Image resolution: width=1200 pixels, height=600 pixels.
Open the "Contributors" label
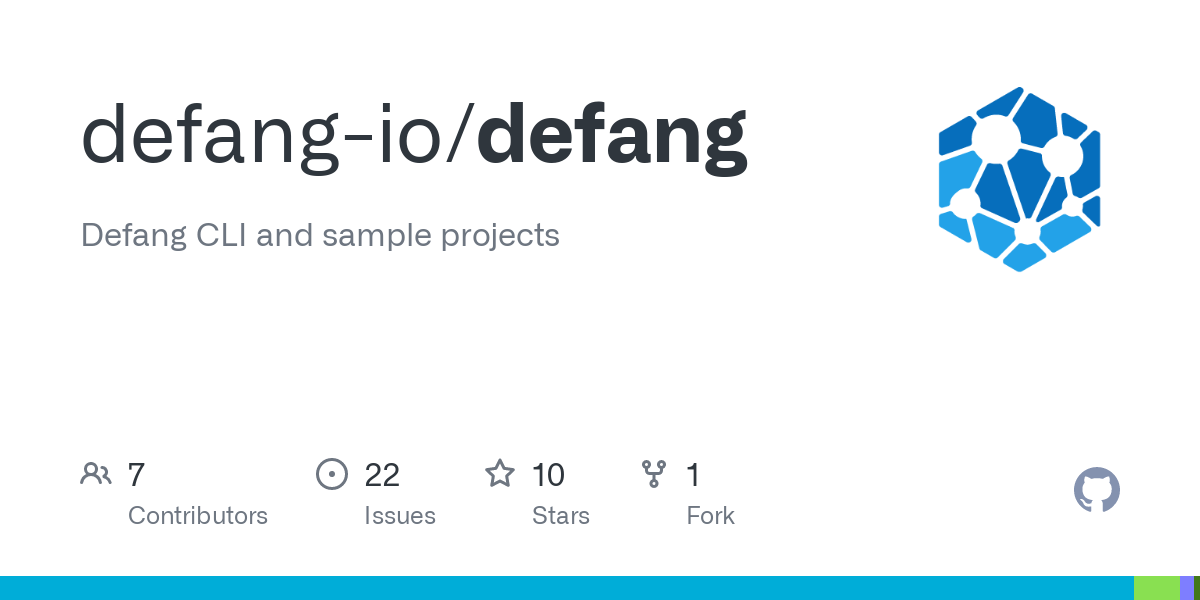click(x=198, y=516)
